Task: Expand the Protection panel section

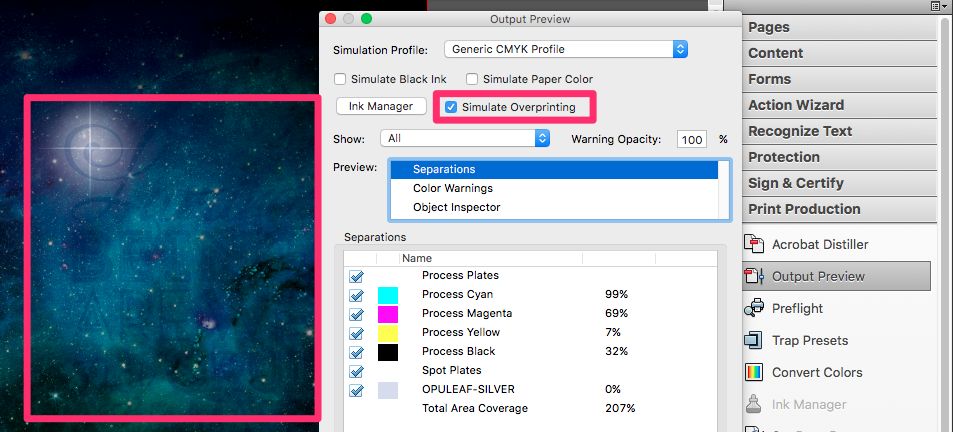Action: tap(784, 157)
